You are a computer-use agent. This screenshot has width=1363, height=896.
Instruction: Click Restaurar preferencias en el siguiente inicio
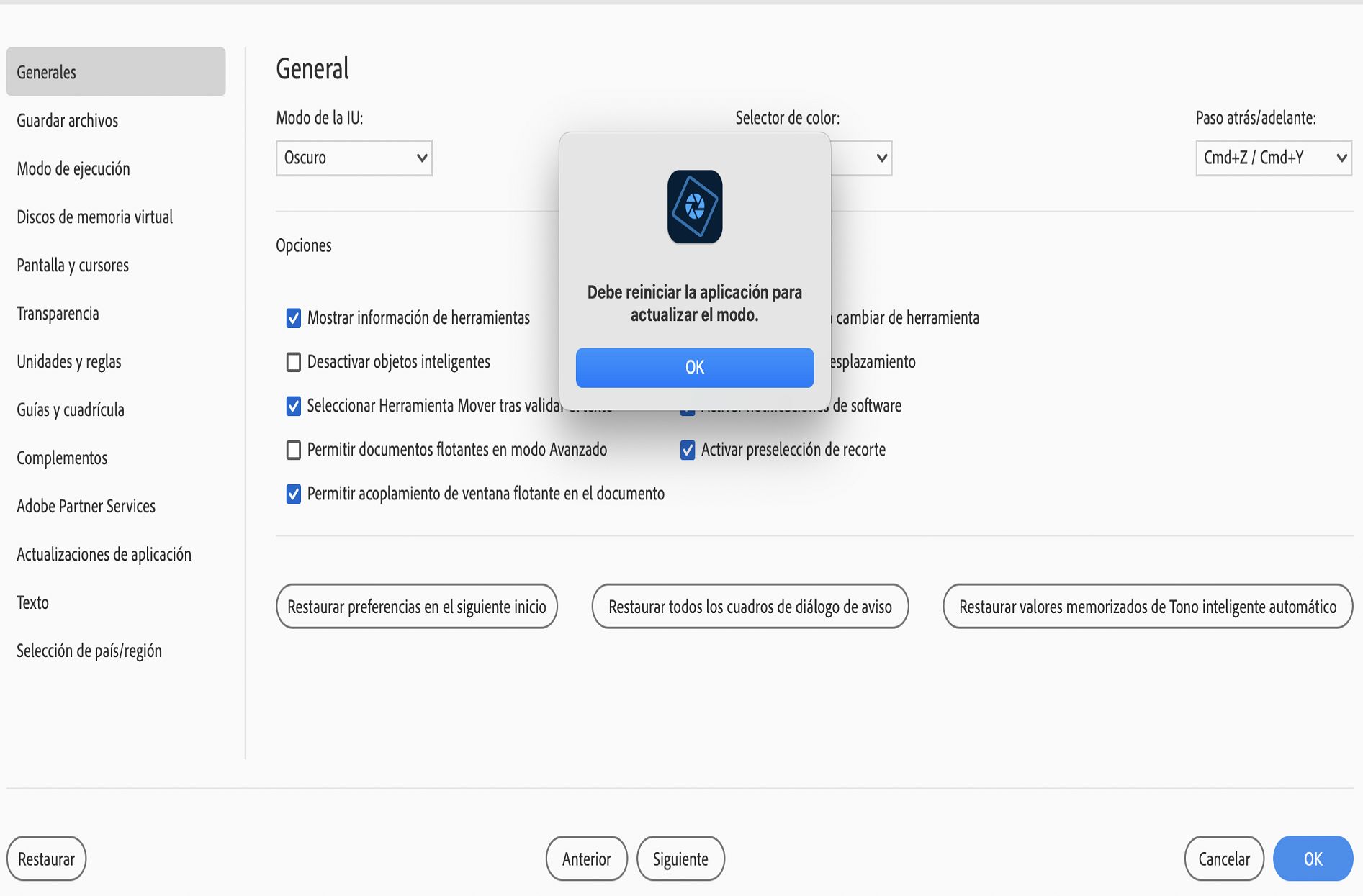coord(417,607)
